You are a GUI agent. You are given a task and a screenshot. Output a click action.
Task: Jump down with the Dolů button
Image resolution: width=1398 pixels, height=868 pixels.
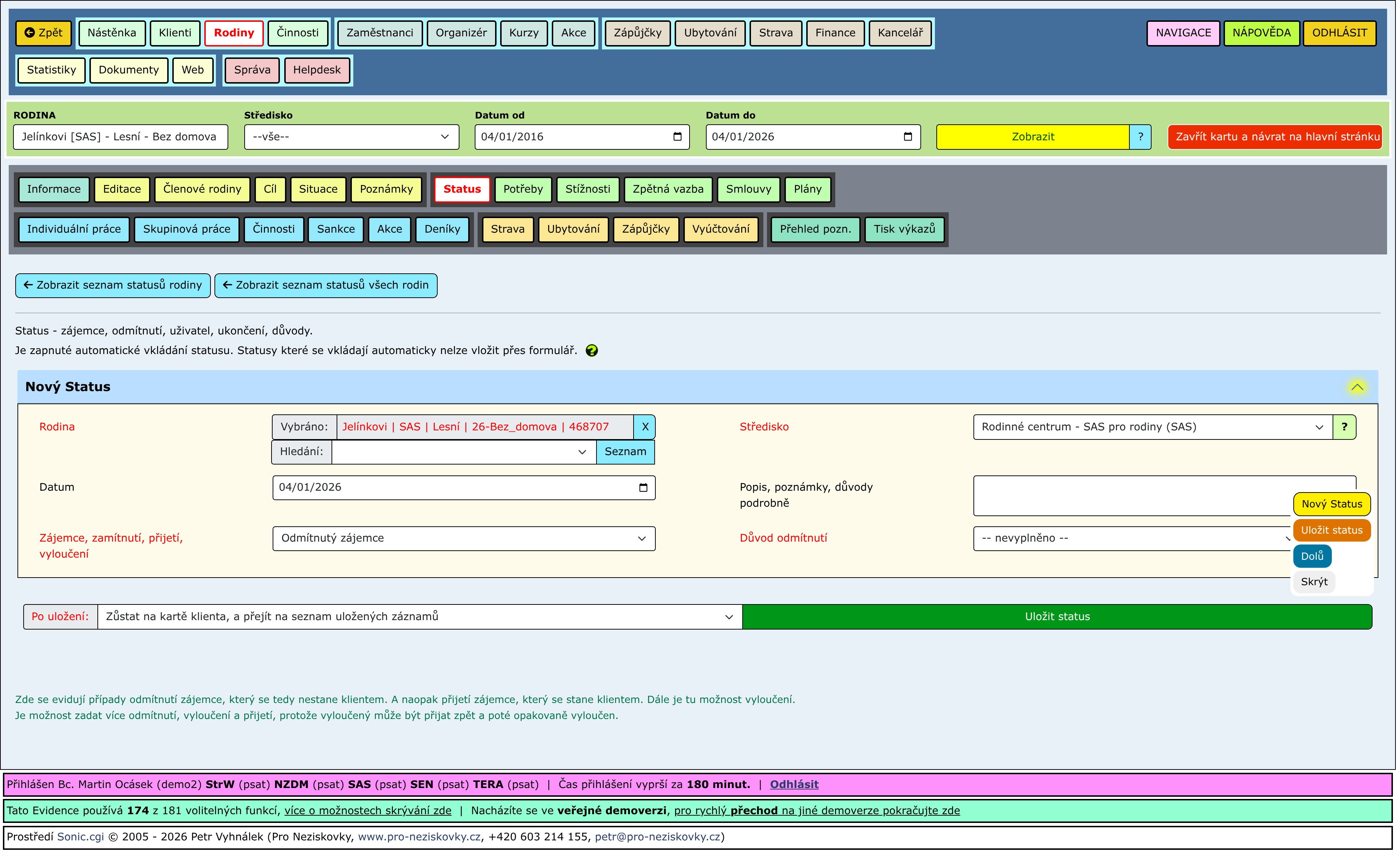click(1313, 556)
